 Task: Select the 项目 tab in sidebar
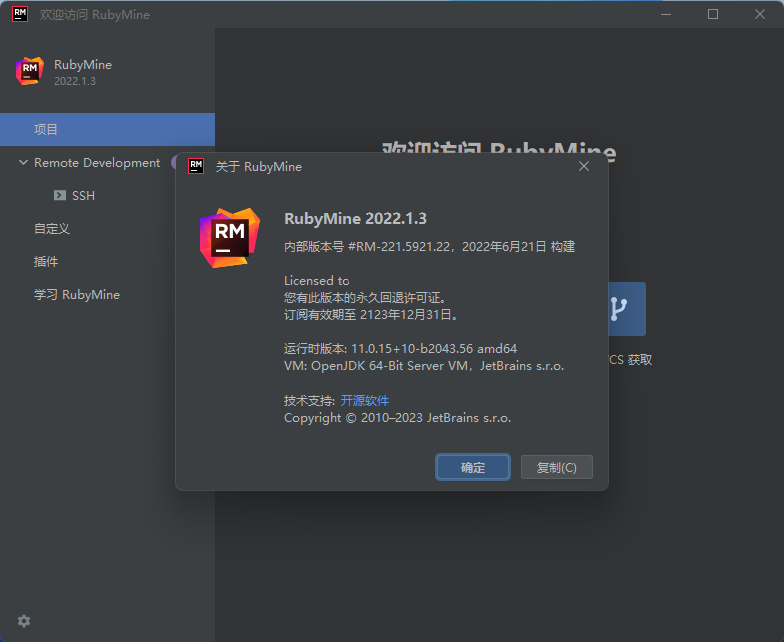pos(108,130)
